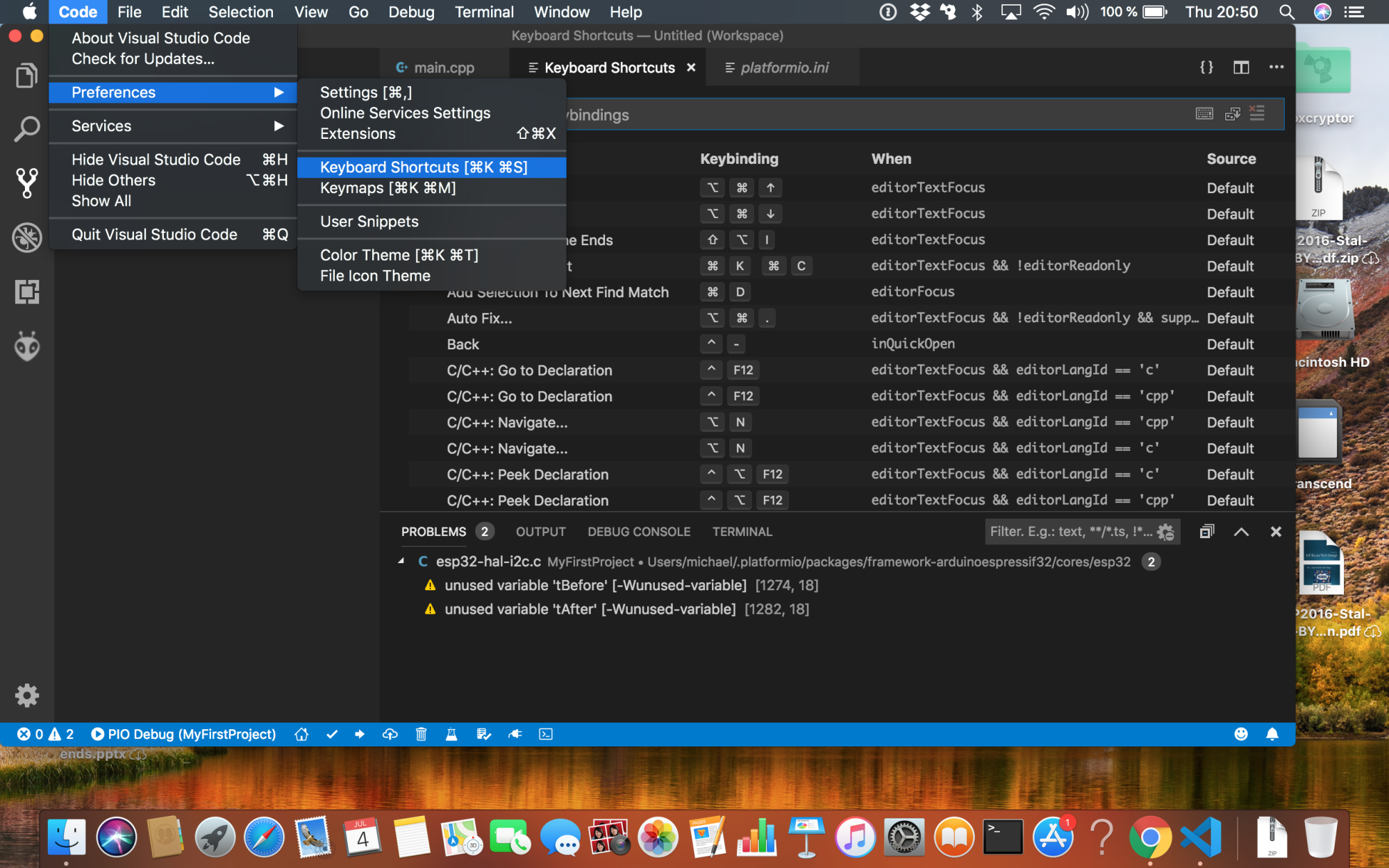Image resolution: width=1389 pixels, height=868 pixels.
Task: Click the PlatformIO Build checkmark icon
Action: point(332,734)
